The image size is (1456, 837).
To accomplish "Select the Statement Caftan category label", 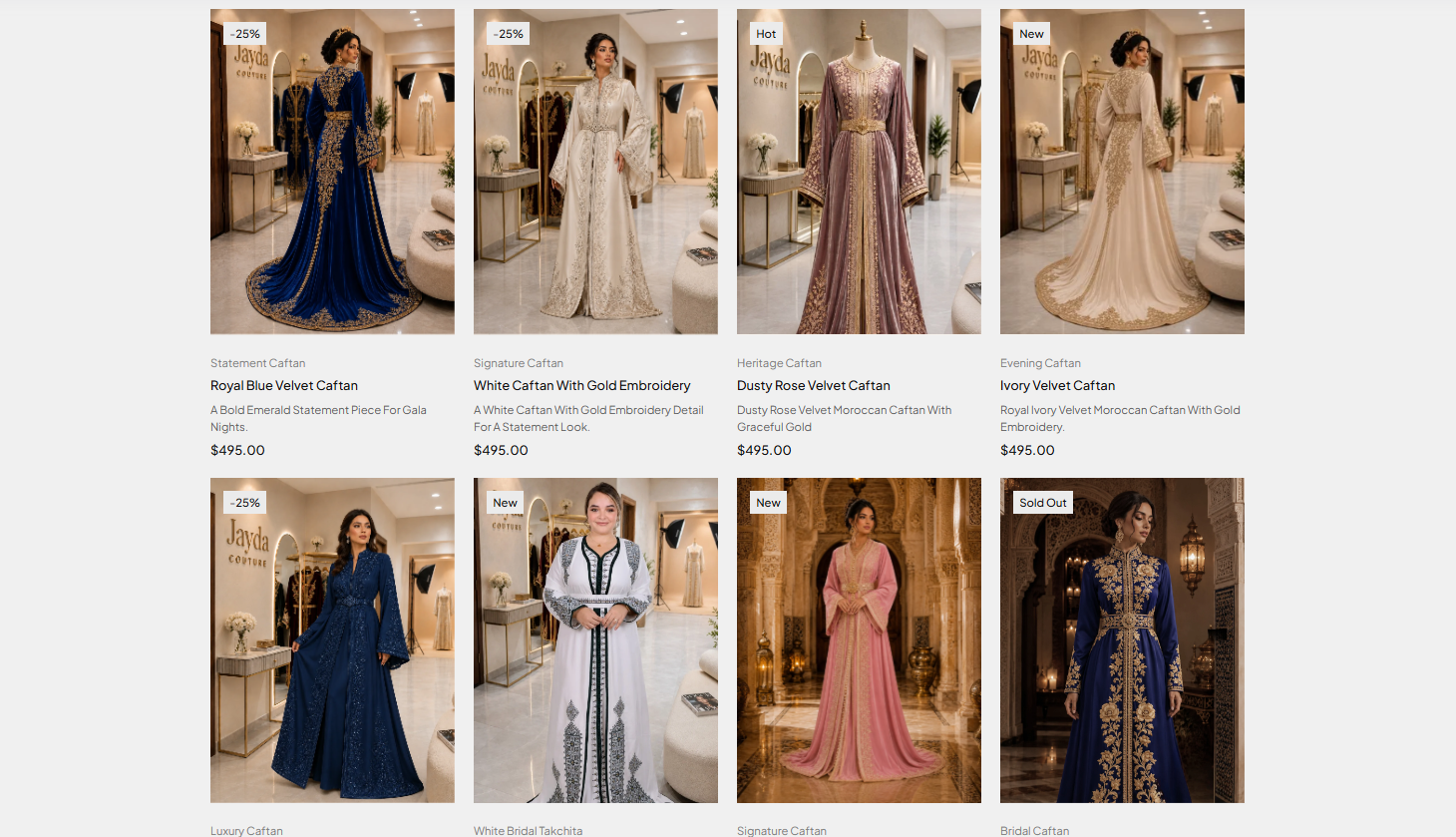I will tap(258, 363).
